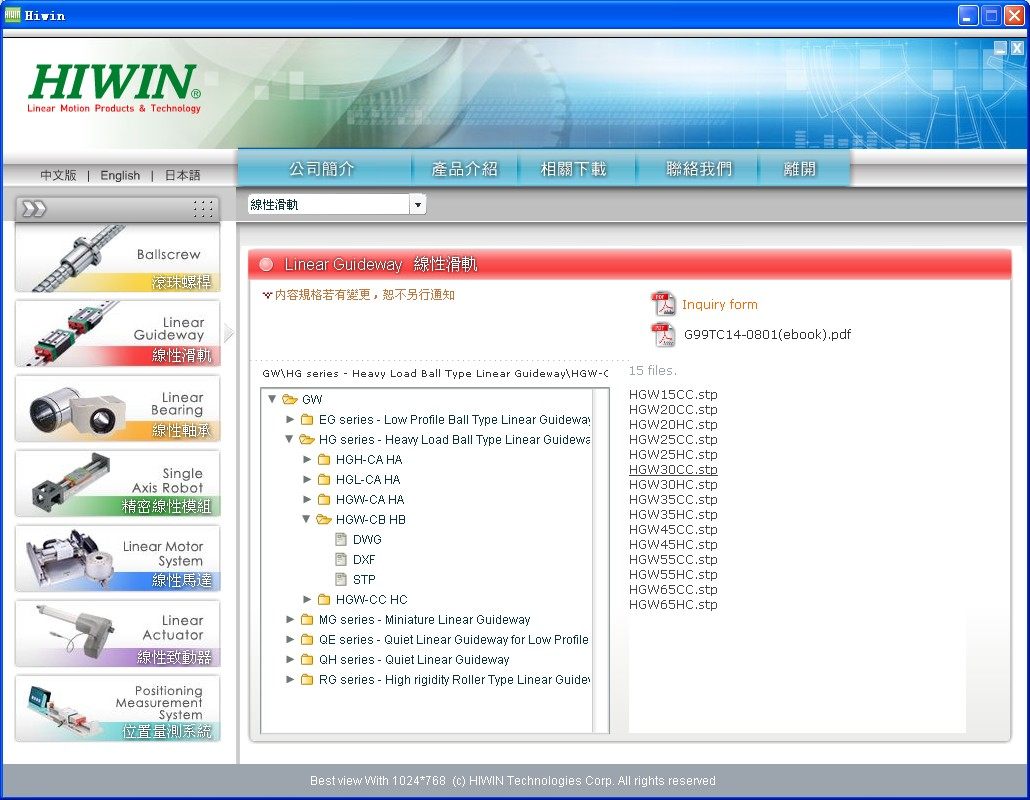Click the double-arrow icon above sidebar
This screenshot has width=1030, height=800.
tap(34, 209)
